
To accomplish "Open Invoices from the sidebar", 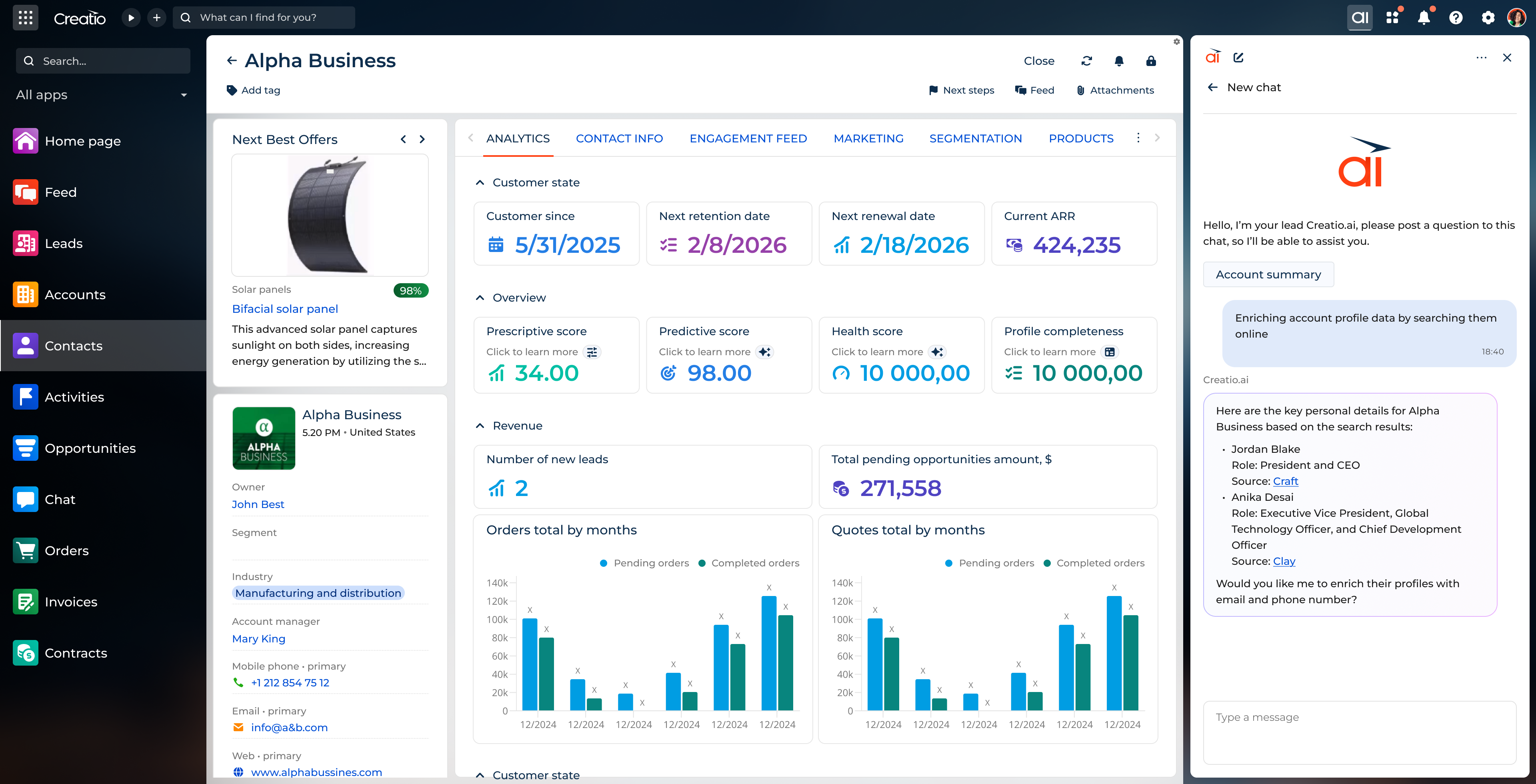I will pos(70,602).
